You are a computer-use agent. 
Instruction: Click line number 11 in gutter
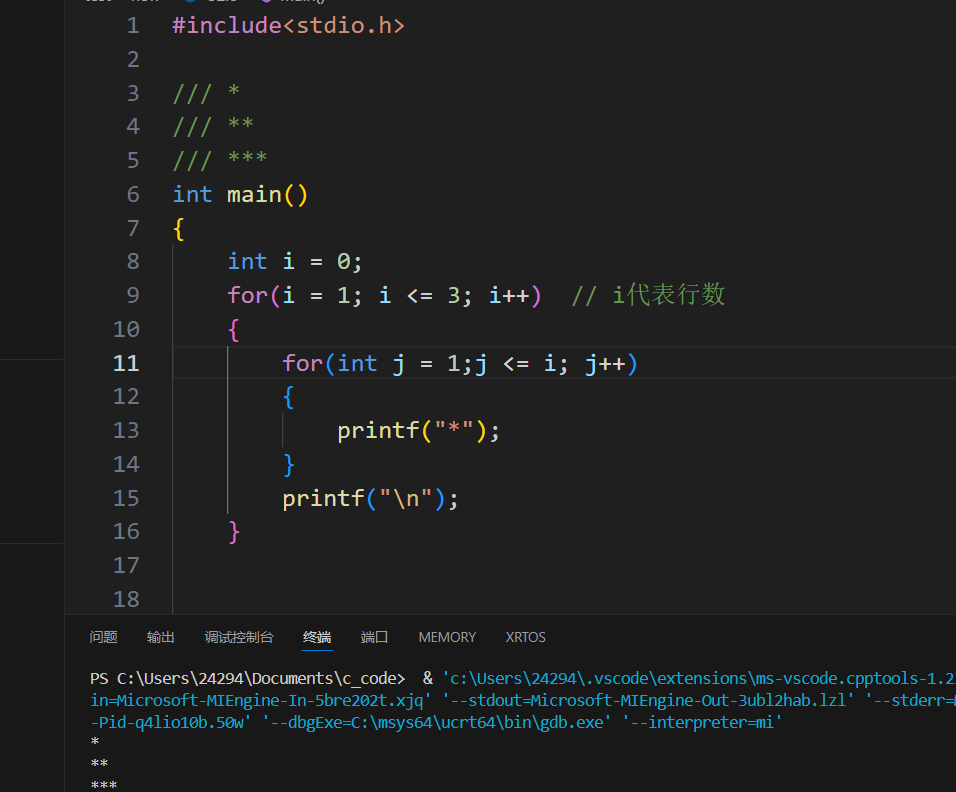point(126,363)
